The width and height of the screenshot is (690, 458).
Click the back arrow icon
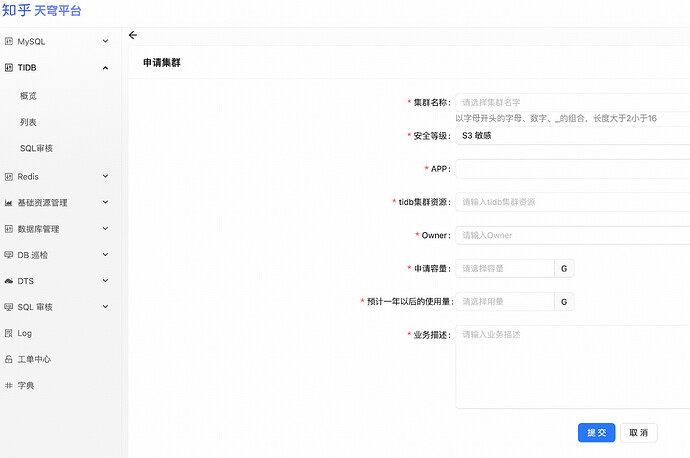133,35
